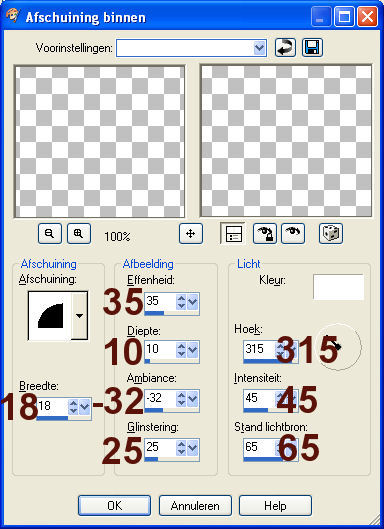The height and width of the screenshot is (529, 384).
Task: Expand the Afschuining bevel shape dropdown
Action: [x=80, y=316]
